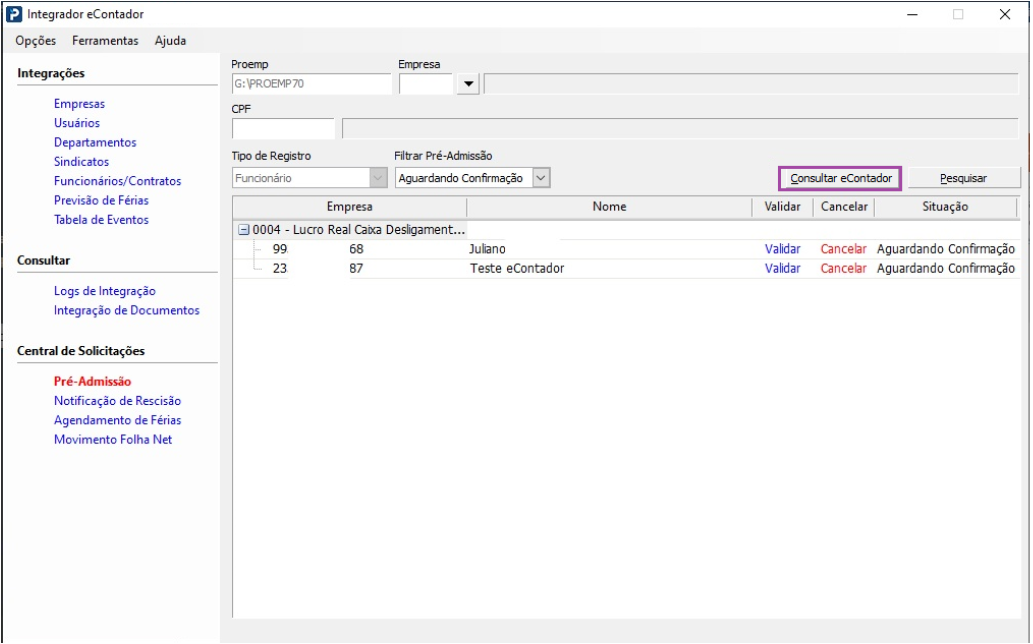The width and height of the screenshot is (1033, 644).
Task: Open the Empresa dropdown arrow
Action: 468,84
